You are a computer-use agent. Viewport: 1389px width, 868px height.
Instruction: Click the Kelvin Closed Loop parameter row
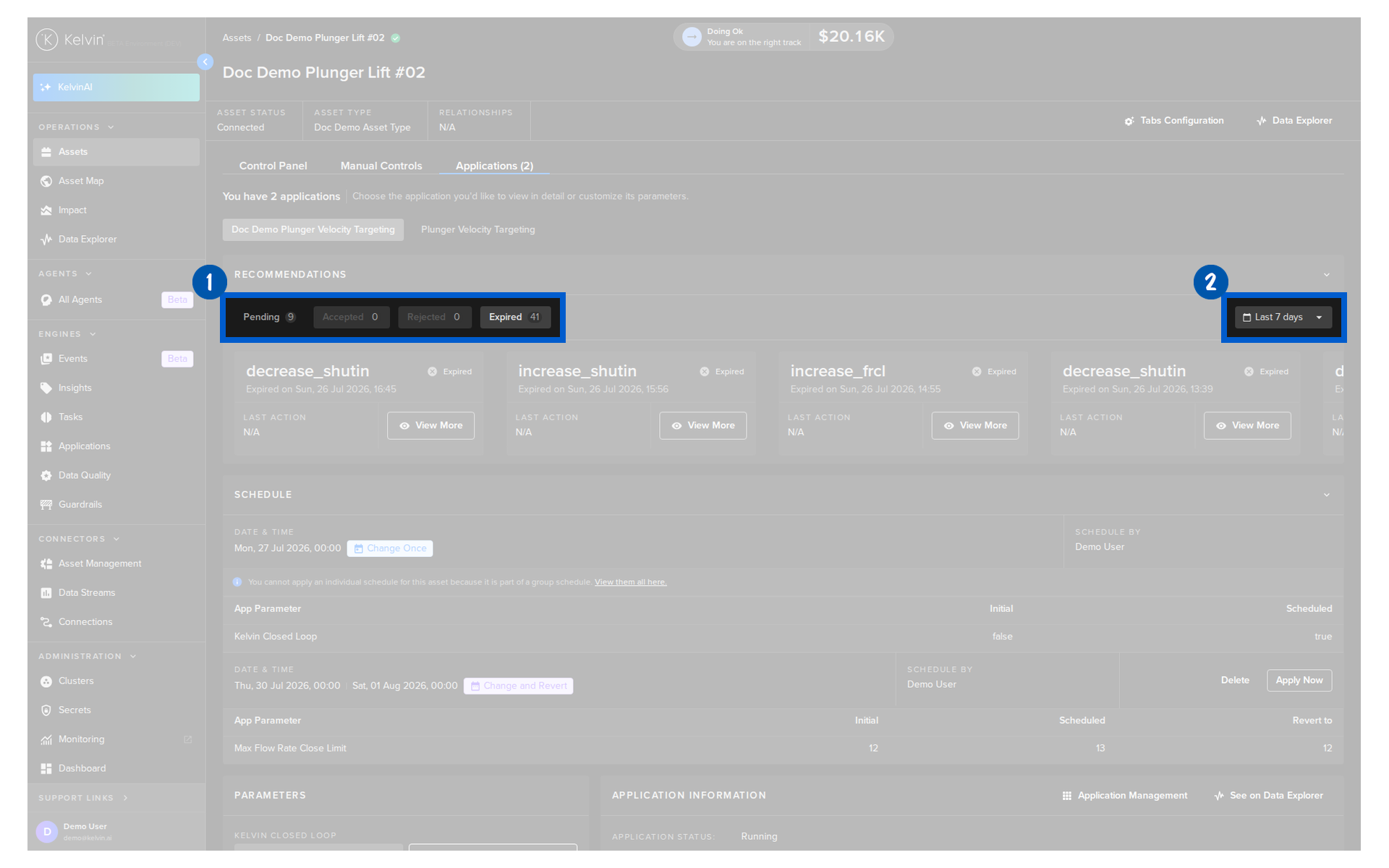tap(783, 637)
